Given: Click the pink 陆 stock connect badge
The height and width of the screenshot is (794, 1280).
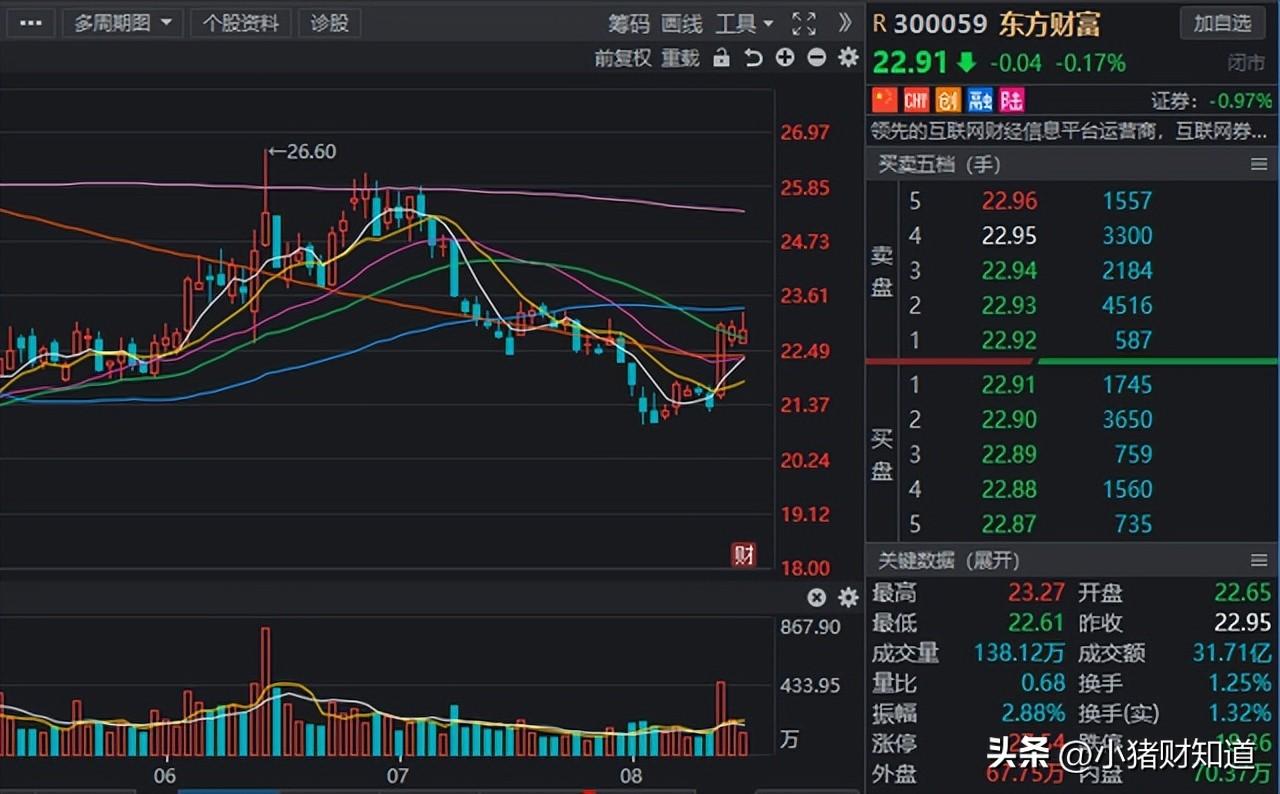Looking at the screenshot, I should (x=1012, y=99).
